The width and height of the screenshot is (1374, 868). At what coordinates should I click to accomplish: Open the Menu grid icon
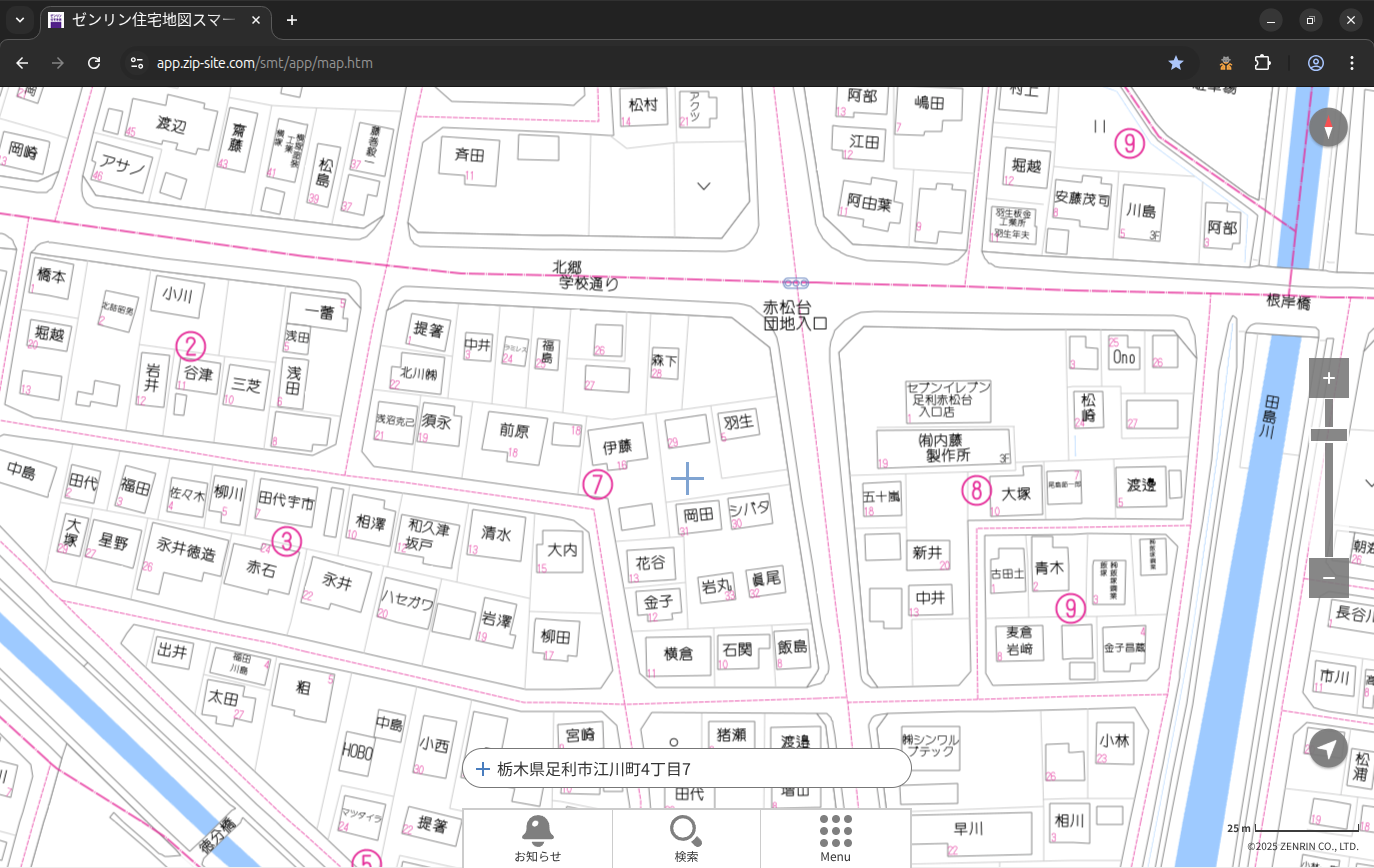point(835,838)
